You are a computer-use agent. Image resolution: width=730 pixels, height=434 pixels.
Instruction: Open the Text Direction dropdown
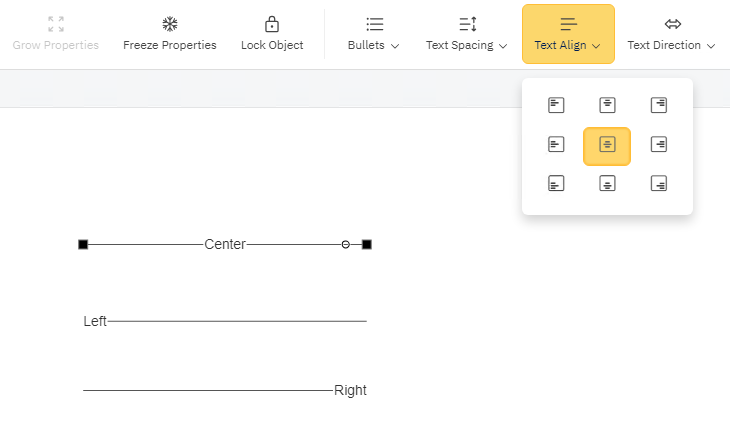click(x=672, y=34)
